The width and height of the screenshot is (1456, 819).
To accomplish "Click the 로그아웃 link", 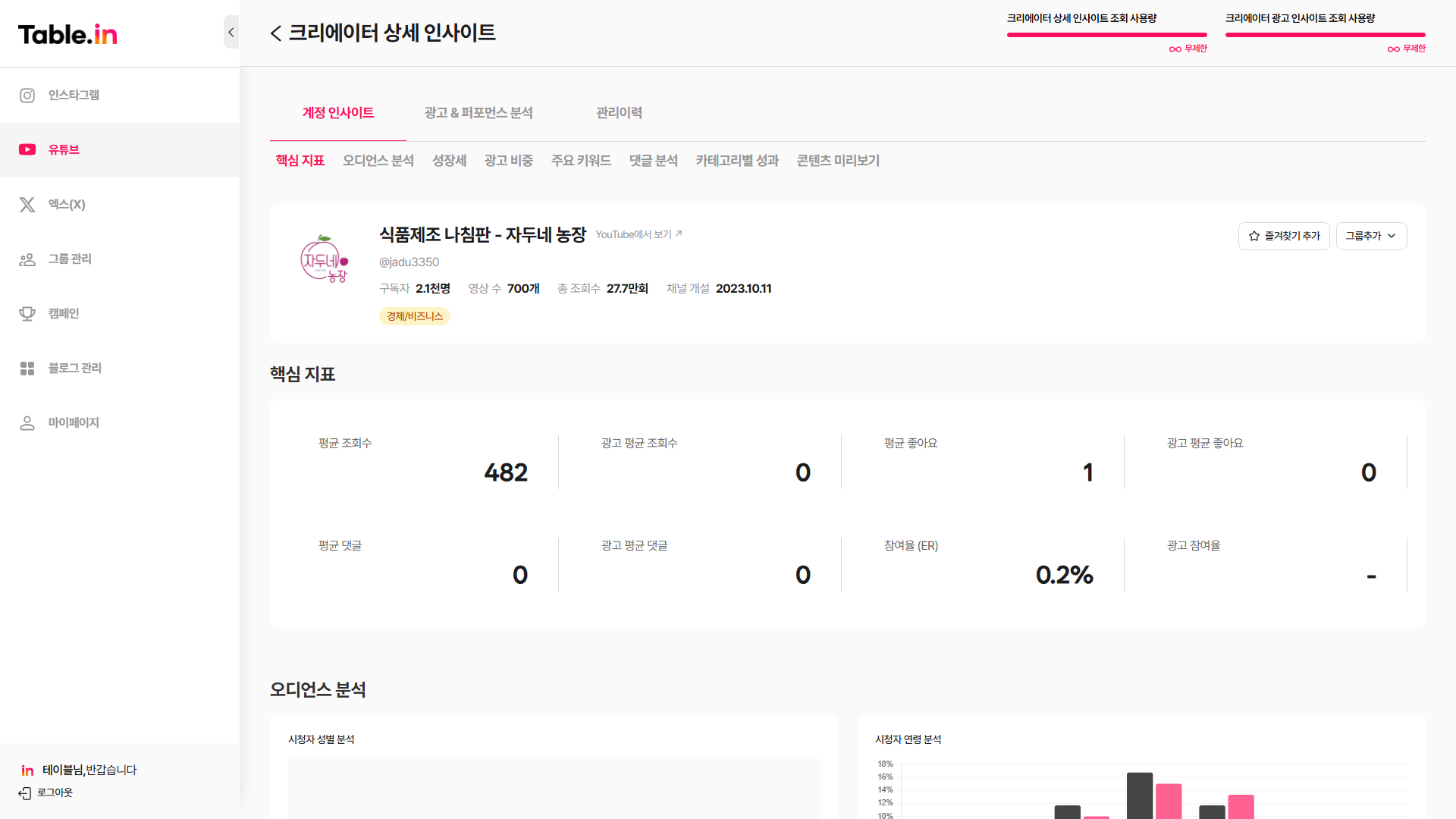I will (55, 793).
